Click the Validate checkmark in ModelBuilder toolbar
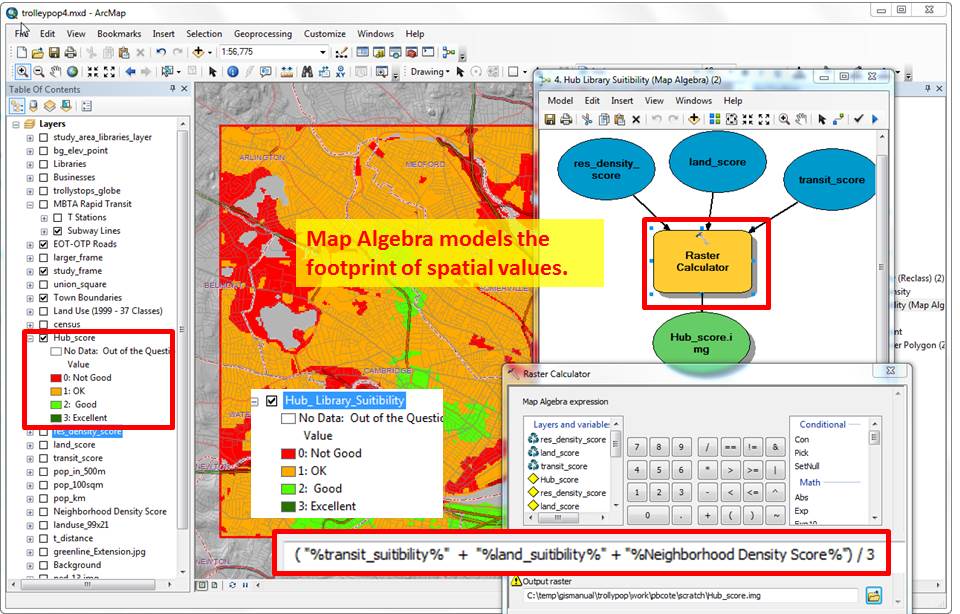Viewport: 960px width, 614px height. (x=858, y=119)
